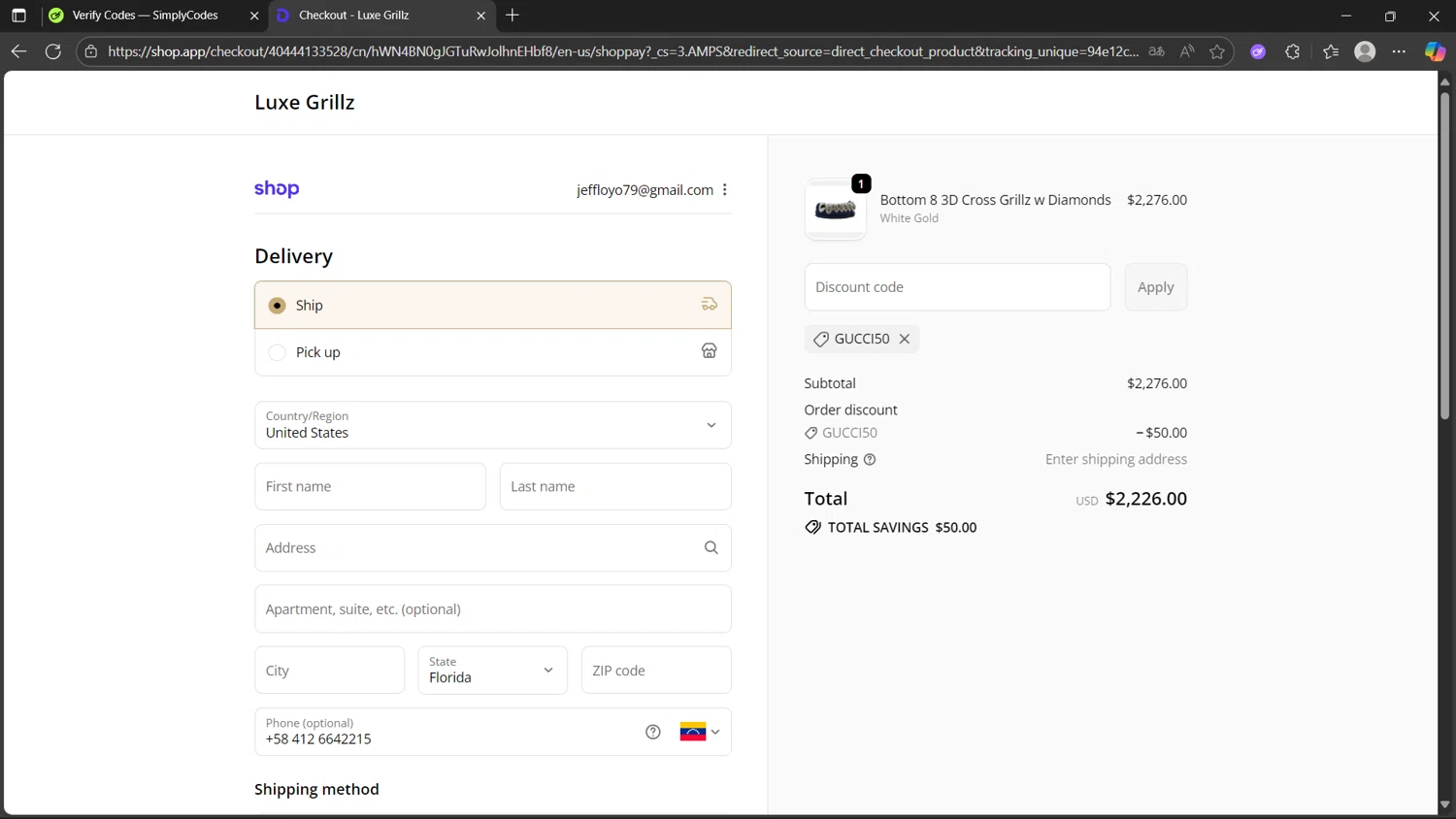The width and height of the screenshot is (1456, 819).
Task: Focus the City field
Action: 329,671
